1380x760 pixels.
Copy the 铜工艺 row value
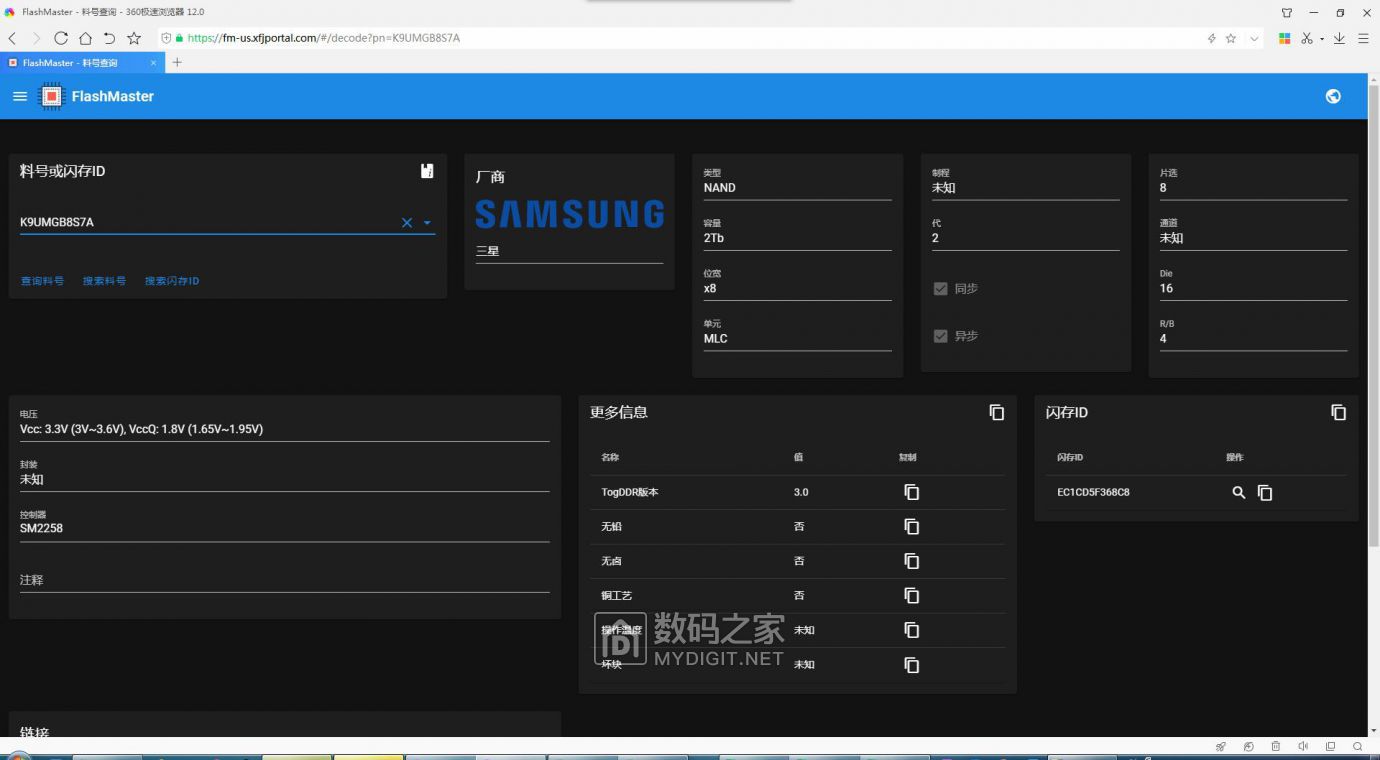pos(912,595)
